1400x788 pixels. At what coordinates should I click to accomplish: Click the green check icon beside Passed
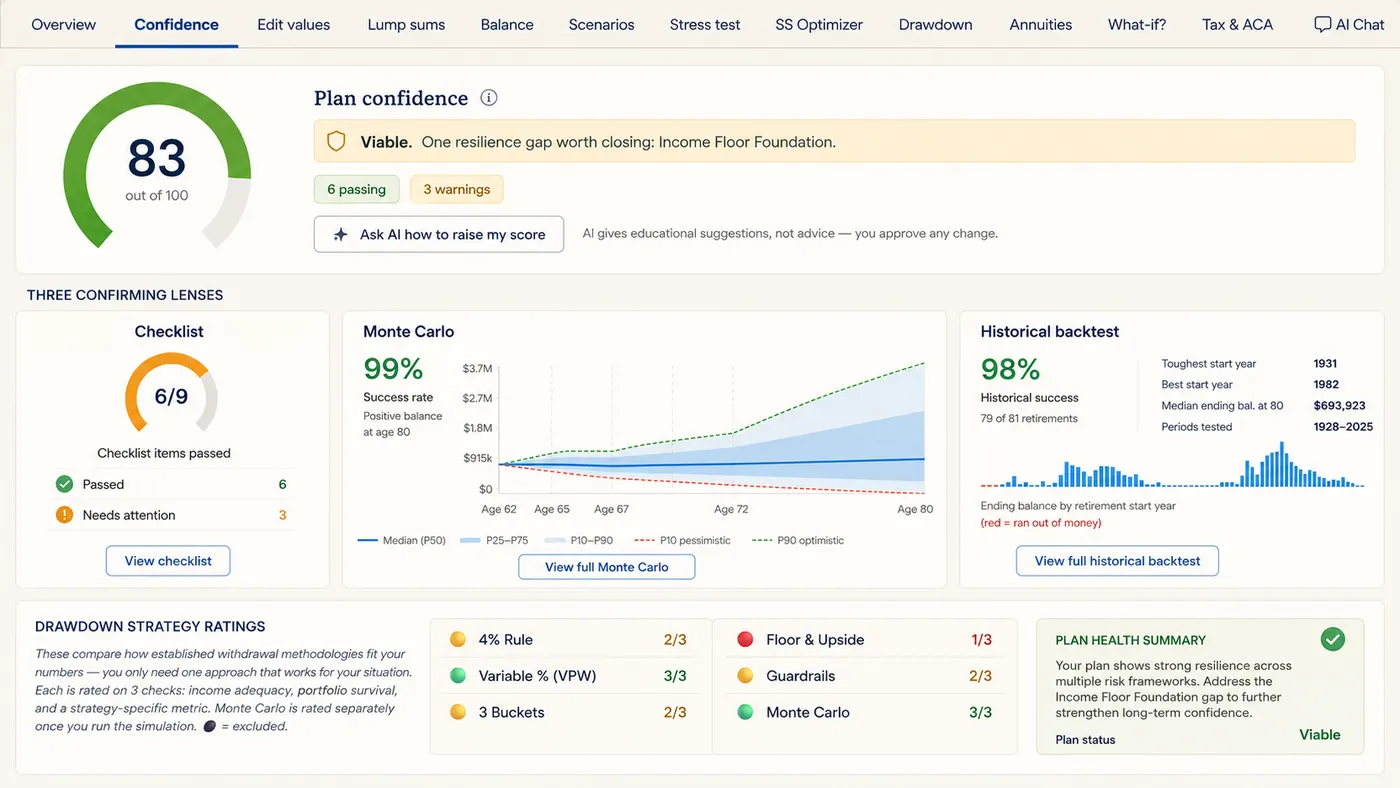click(65, 484)
